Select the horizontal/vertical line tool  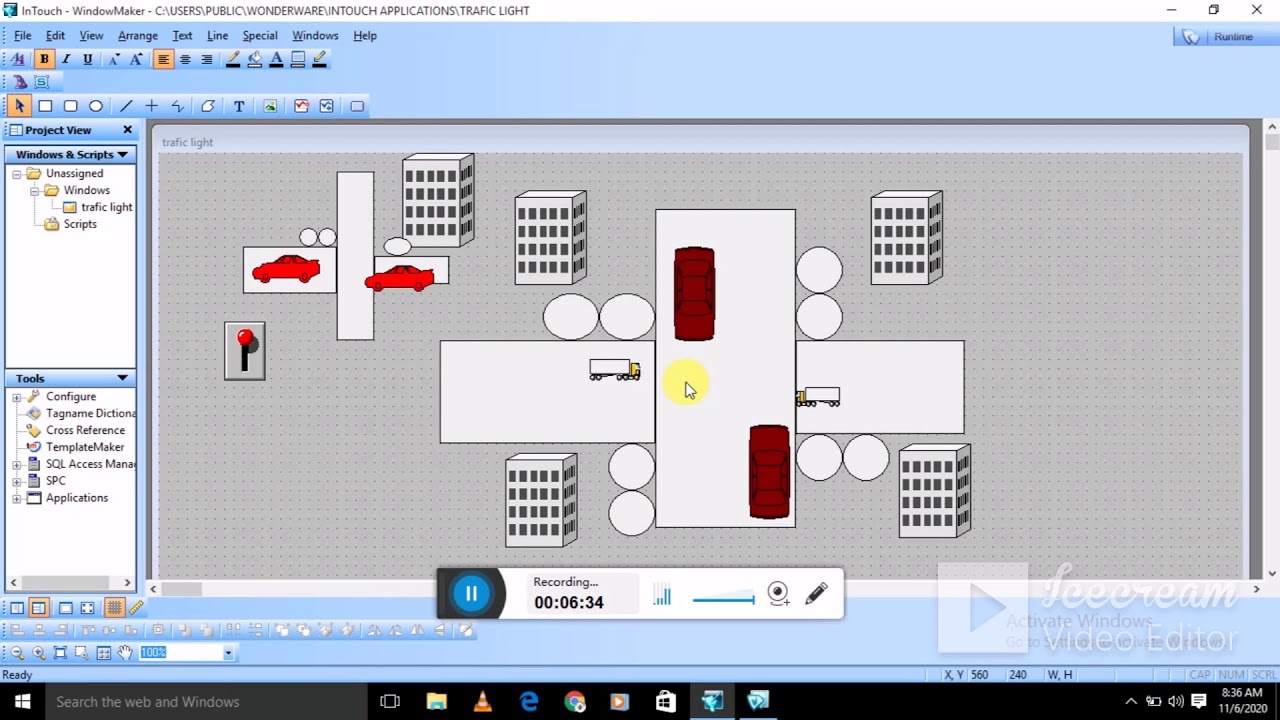(152, 106)
